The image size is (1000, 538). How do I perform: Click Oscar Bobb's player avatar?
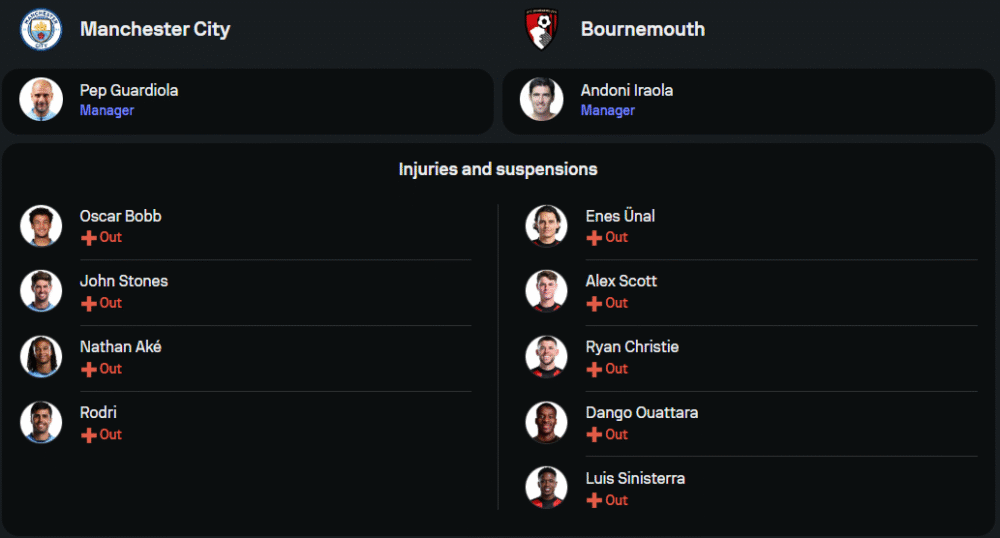tap(41, 226)
